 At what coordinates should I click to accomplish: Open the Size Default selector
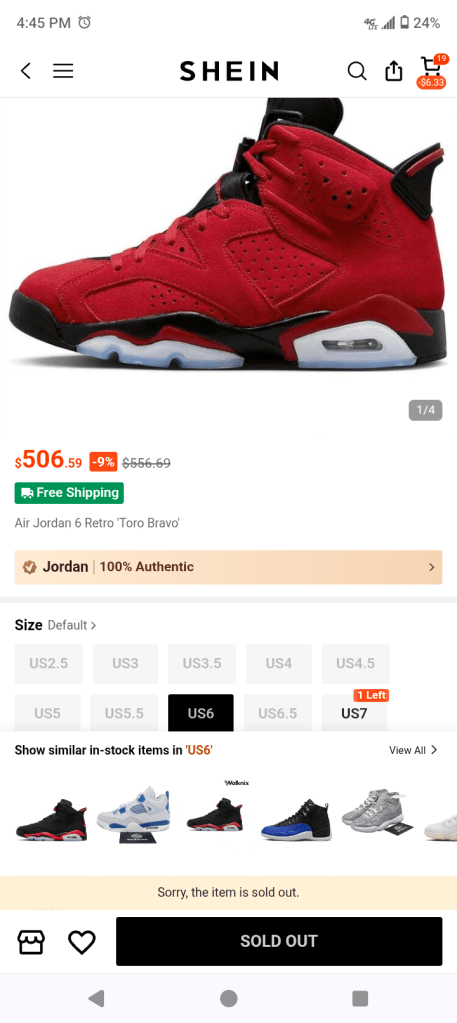tap(55, 625)
